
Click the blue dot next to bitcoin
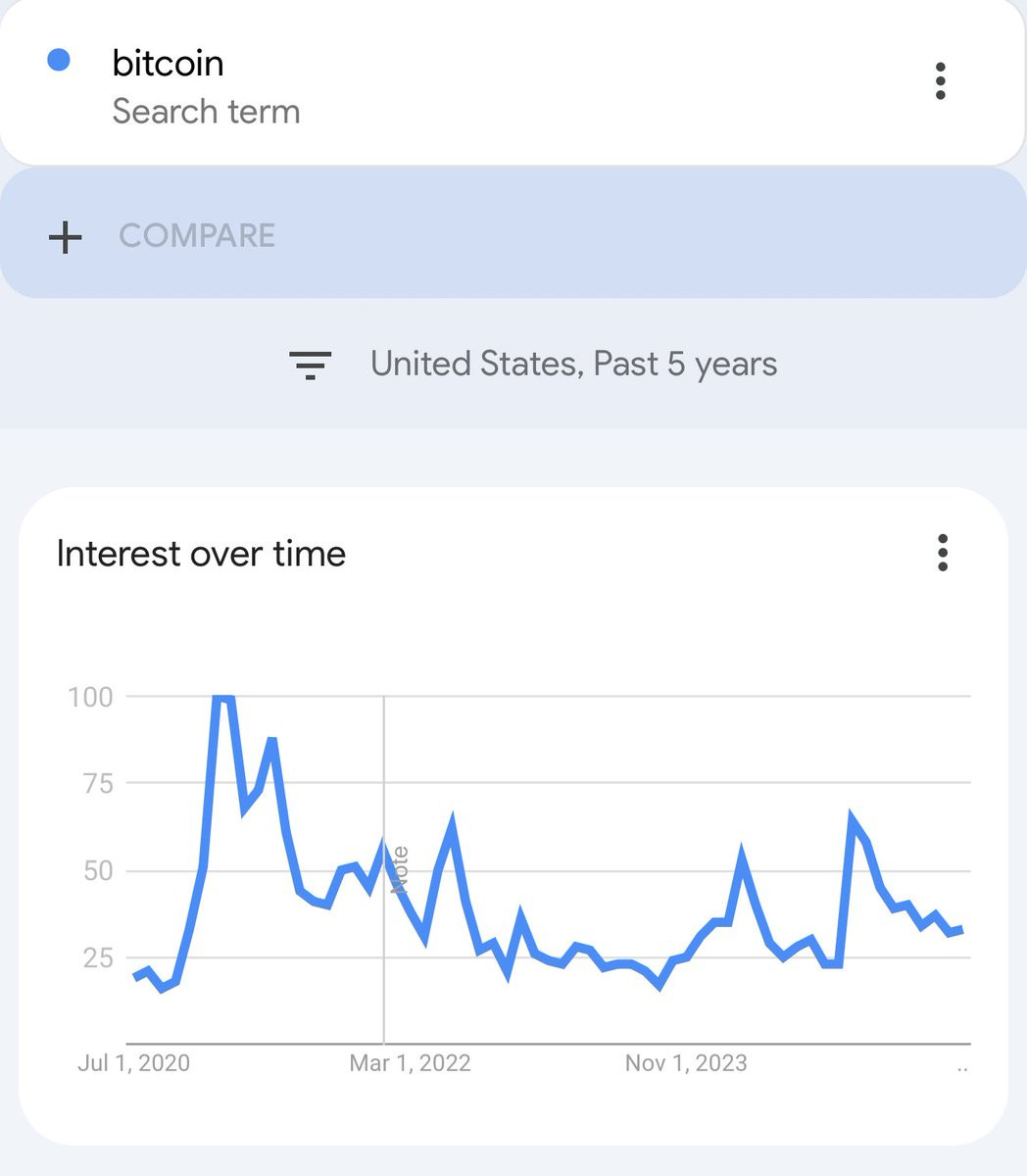pyautogui.click(x=59, y=61)
